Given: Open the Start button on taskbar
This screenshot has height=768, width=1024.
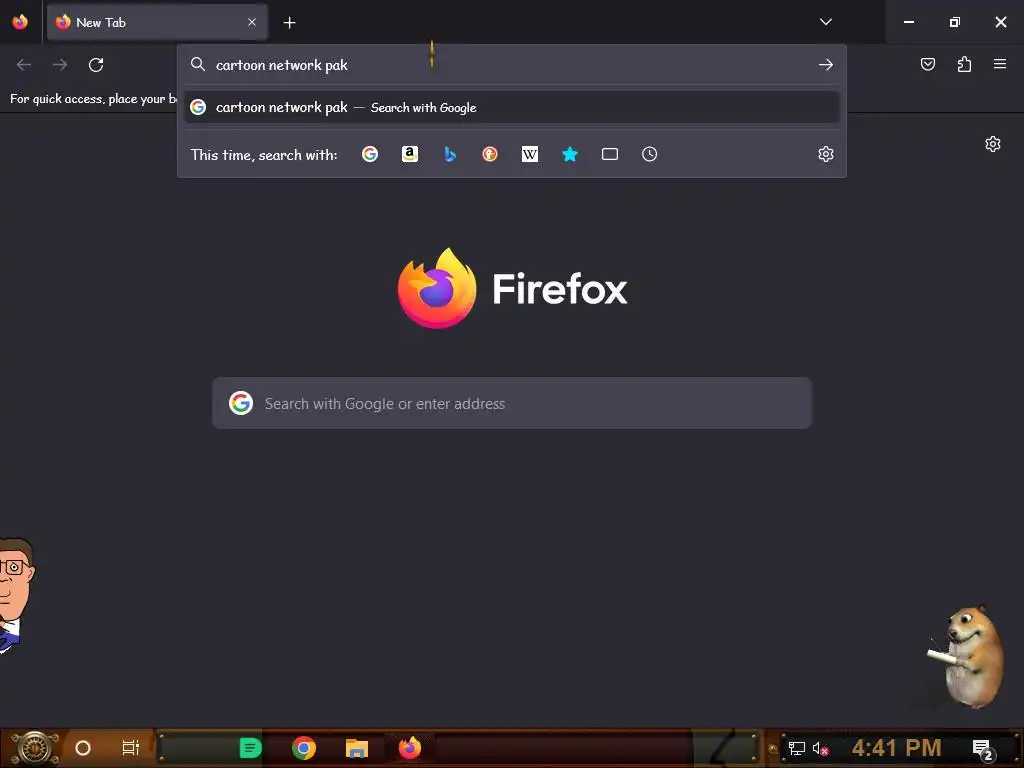Looking at the screenshot, I should click(34, 748).
